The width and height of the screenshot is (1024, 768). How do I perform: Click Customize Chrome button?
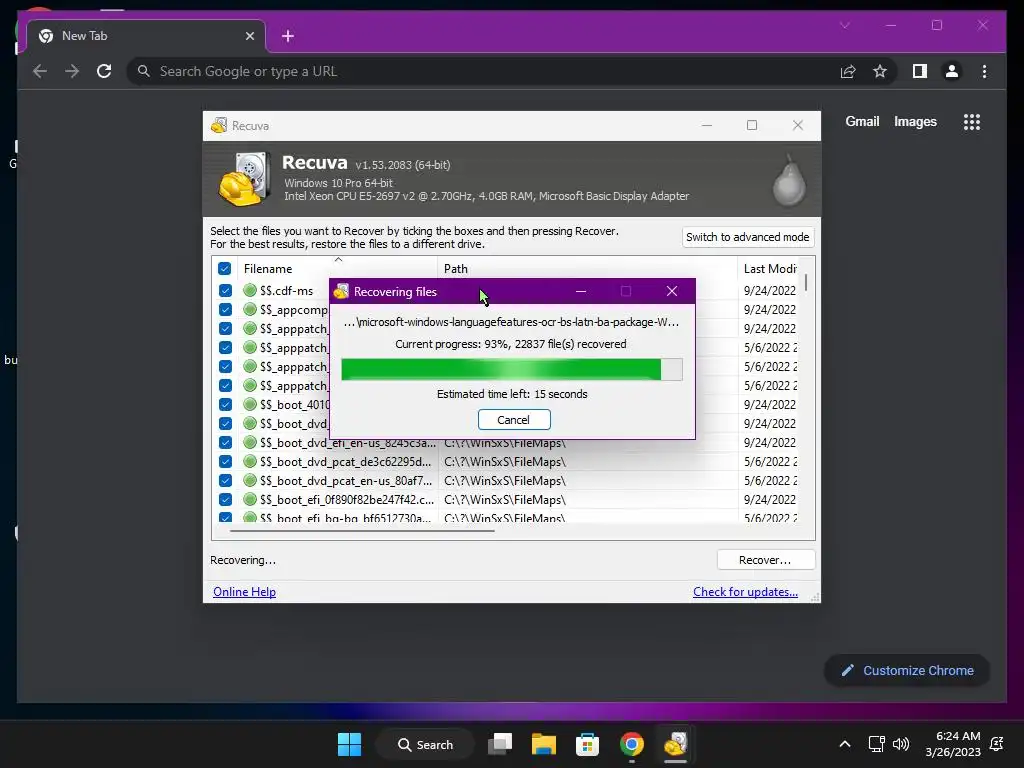coord(907,671)
